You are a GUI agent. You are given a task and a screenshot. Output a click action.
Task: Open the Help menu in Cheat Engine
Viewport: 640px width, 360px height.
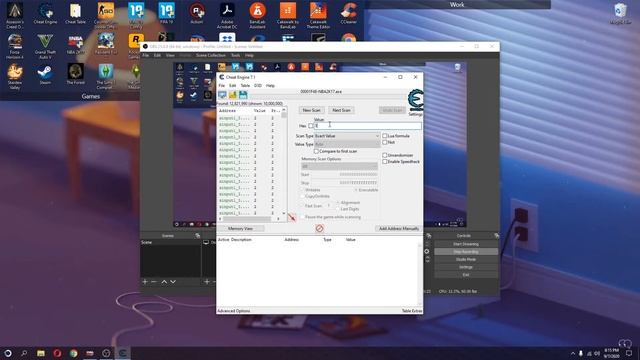coord(270,86)
